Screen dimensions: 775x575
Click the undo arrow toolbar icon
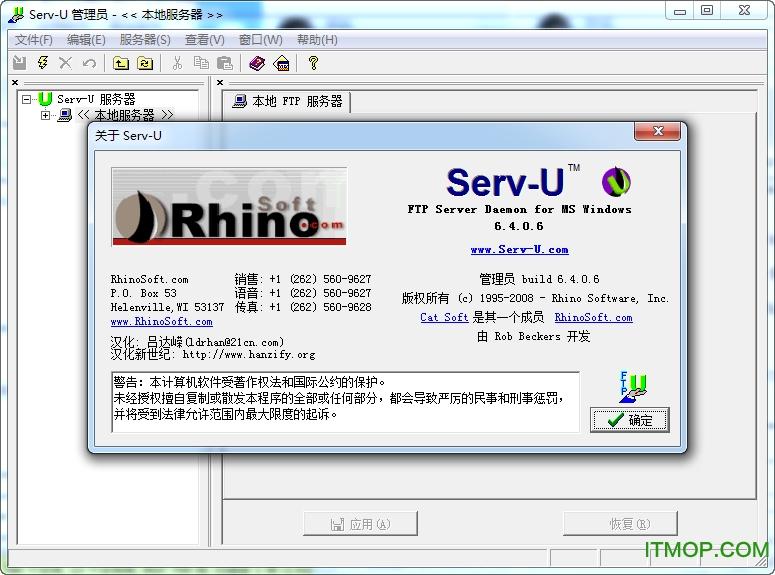point(89,63)
